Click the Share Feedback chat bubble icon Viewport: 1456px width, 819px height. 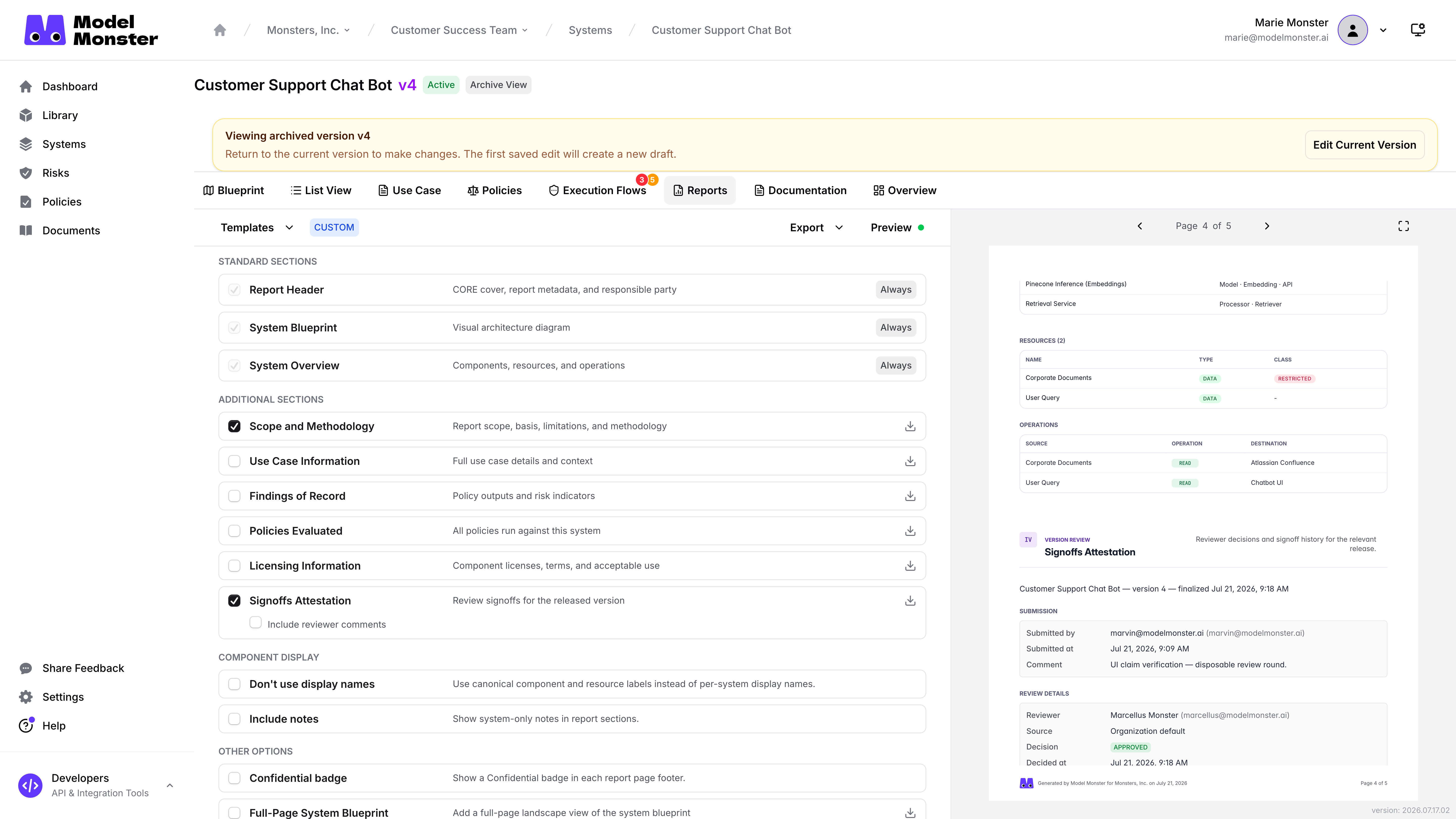(26, 668)
